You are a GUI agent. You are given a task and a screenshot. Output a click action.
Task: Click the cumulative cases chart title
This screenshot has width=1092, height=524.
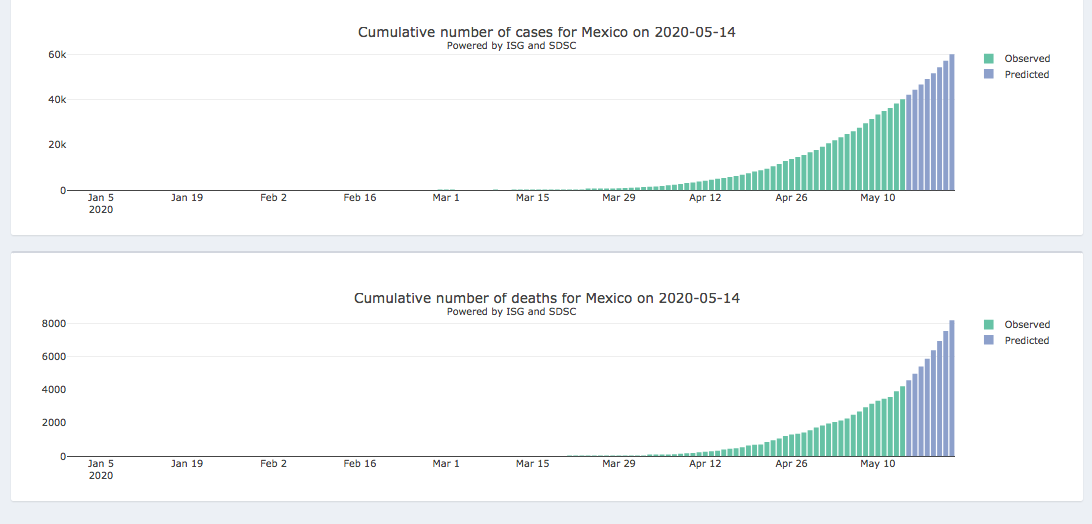[547, 32]
